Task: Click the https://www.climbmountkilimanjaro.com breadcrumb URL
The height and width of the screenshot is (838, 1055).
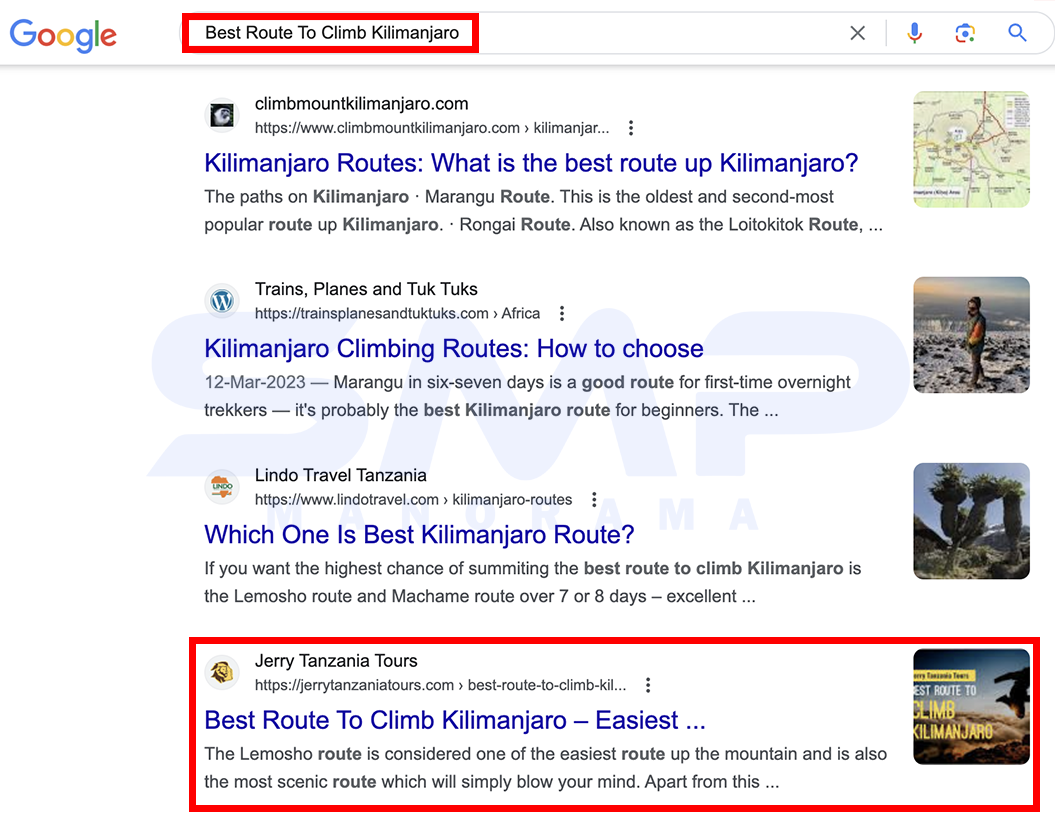Action: 432,128
